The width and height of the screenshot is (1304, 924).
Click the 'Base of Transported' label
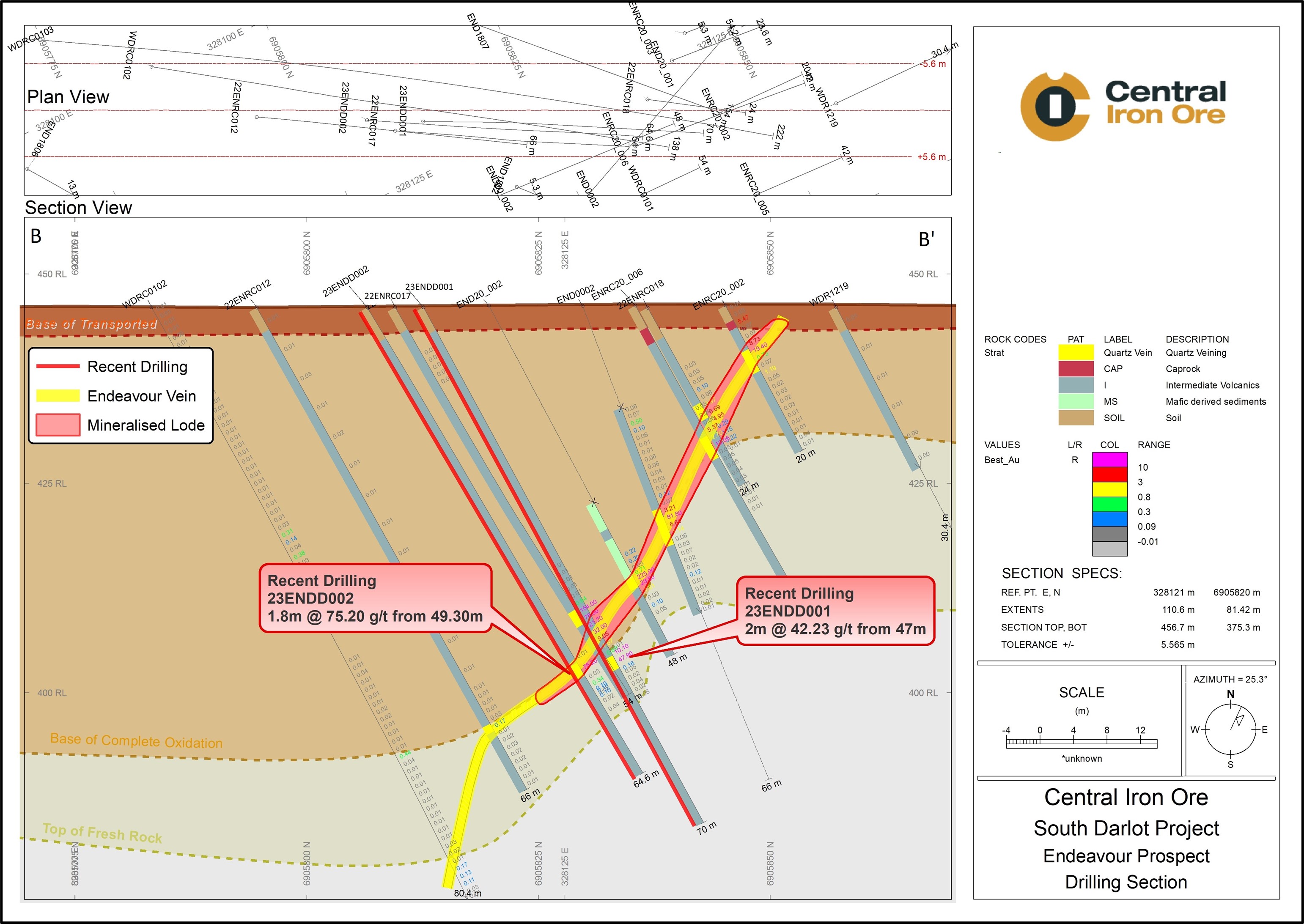click(92, 324)
